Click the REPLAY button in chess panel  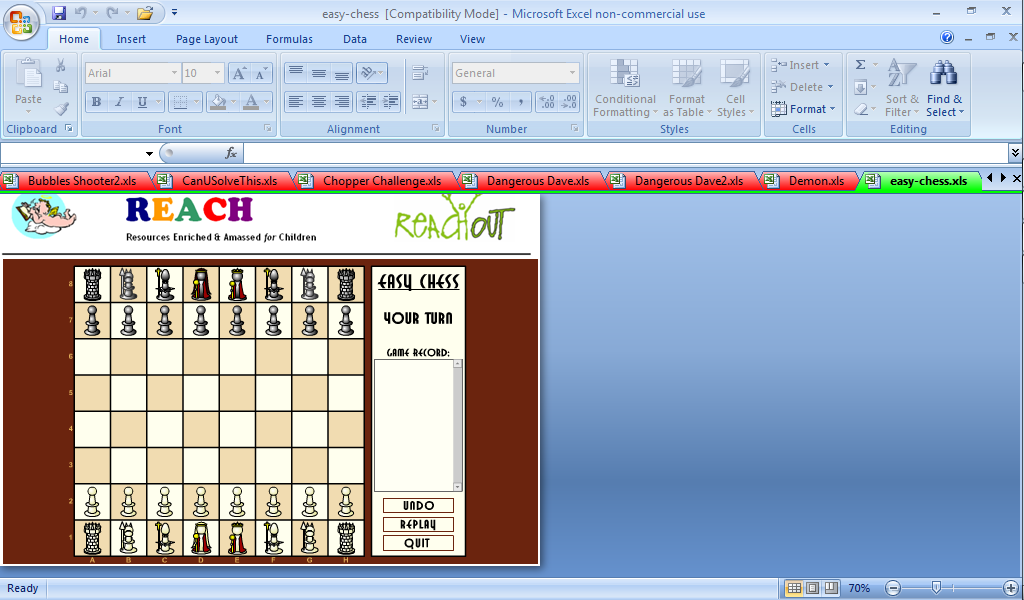418,524
